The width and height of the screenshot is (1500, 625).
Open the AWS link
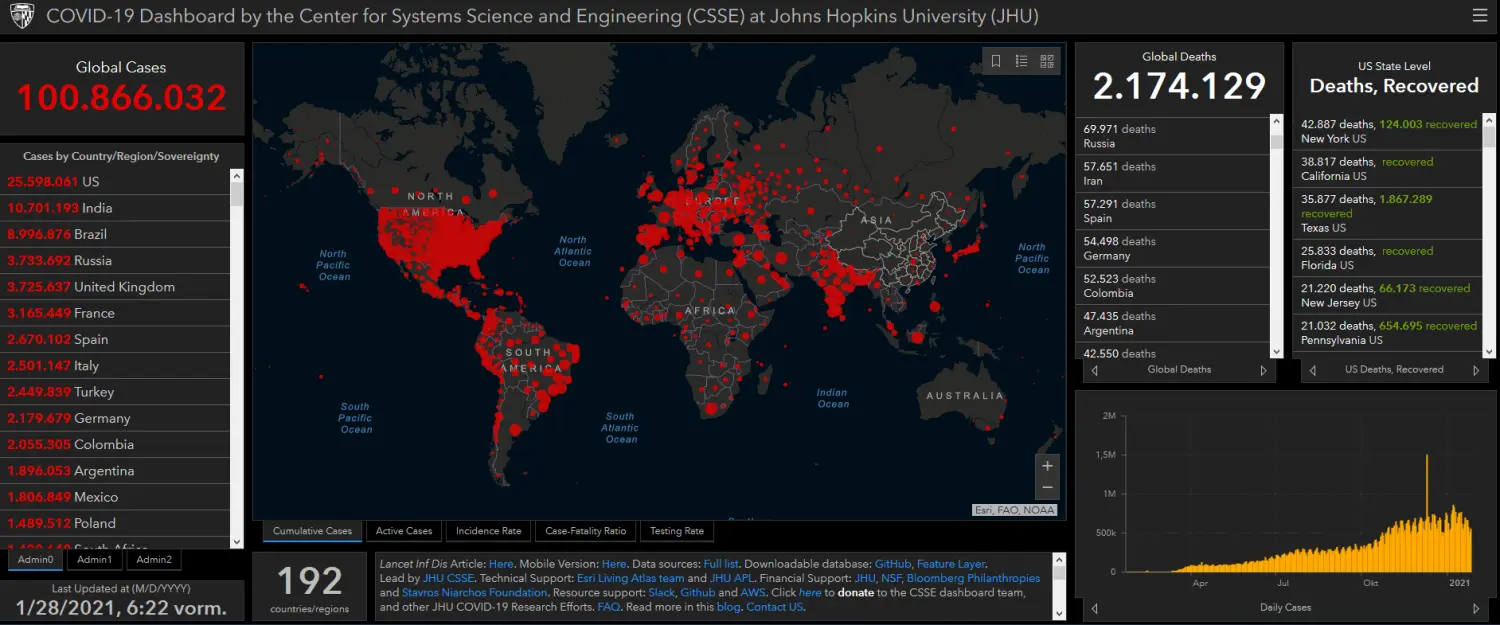pos(753,593)
